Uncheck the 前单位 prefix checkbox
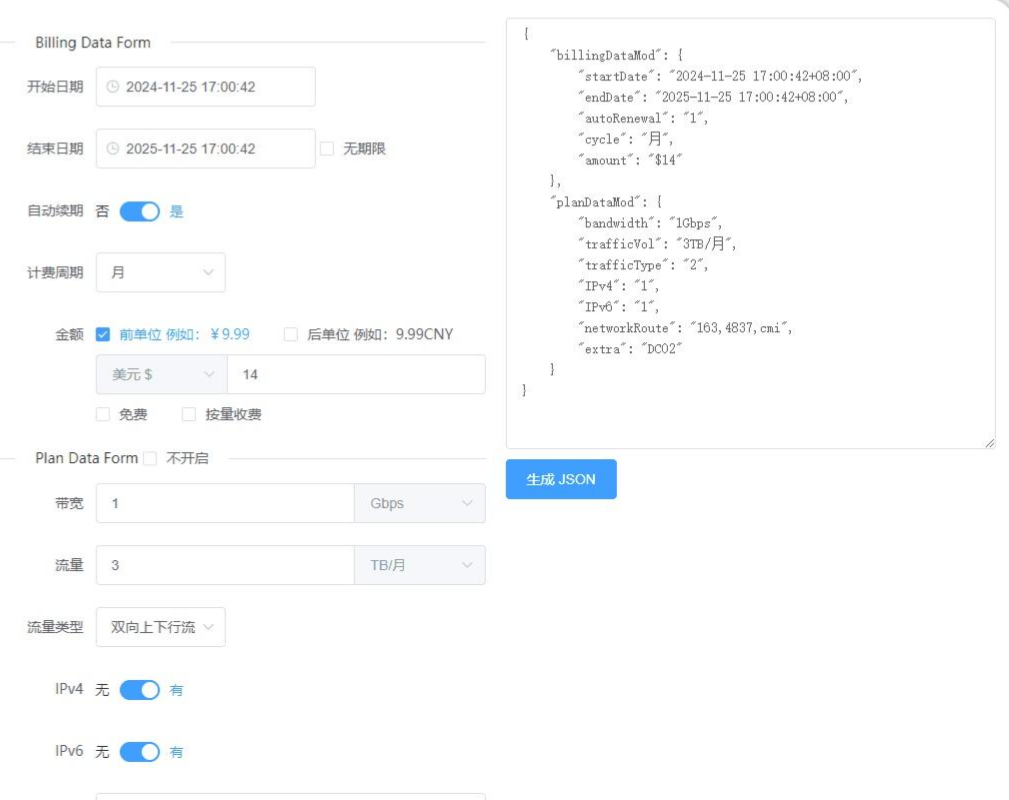1009x800 pixels. (103, 335)
